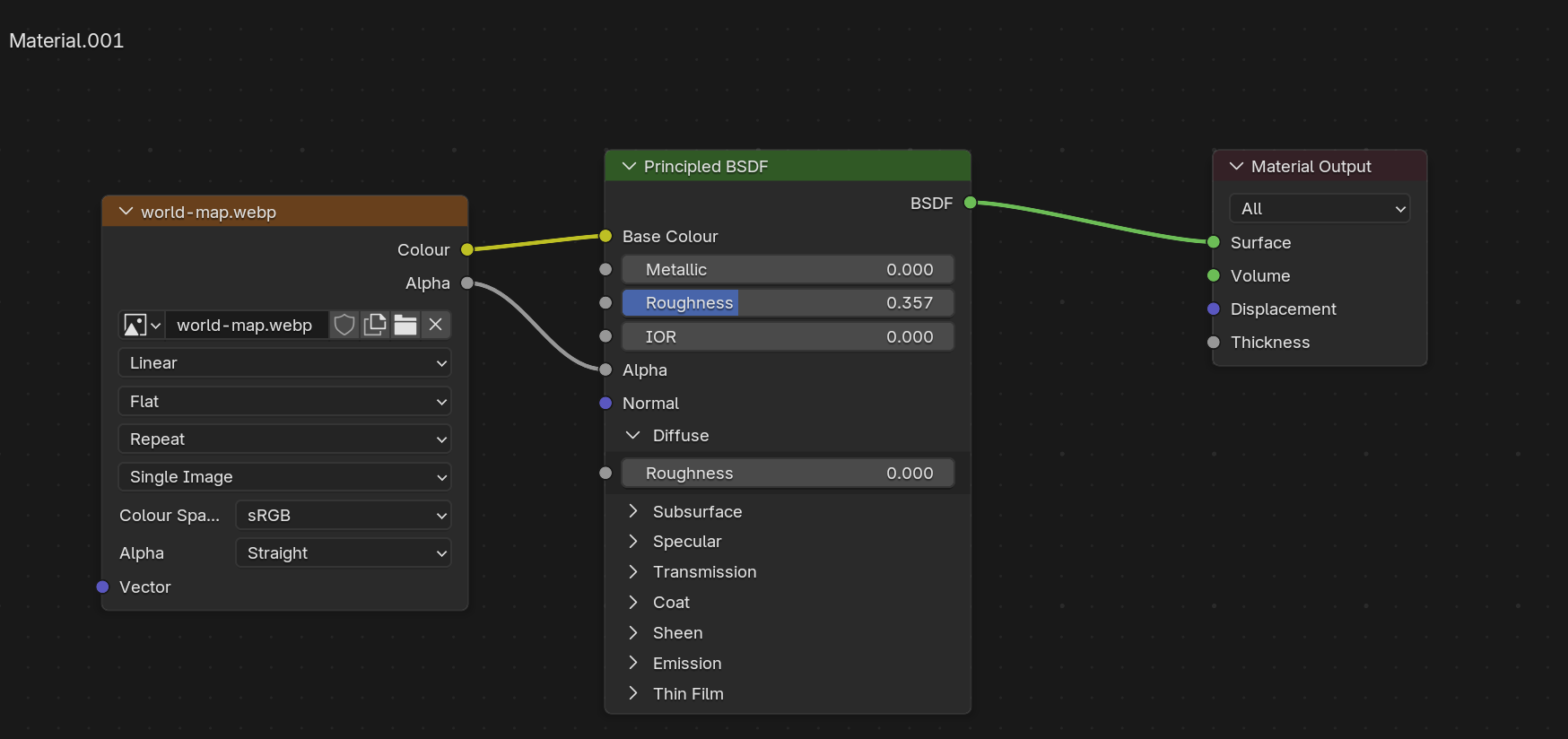Click the world-map.webp image name field
The image size is (1568, 739).
coord(245,325)
